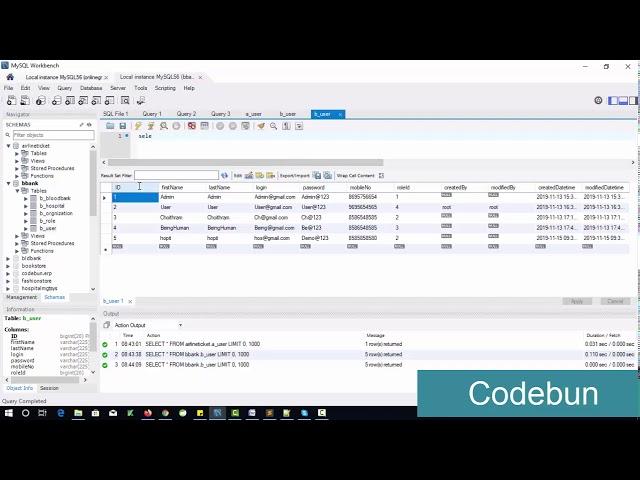Click the Apply button
The width and height of the screenshot is (640, 480).
[x=577, y=301]
